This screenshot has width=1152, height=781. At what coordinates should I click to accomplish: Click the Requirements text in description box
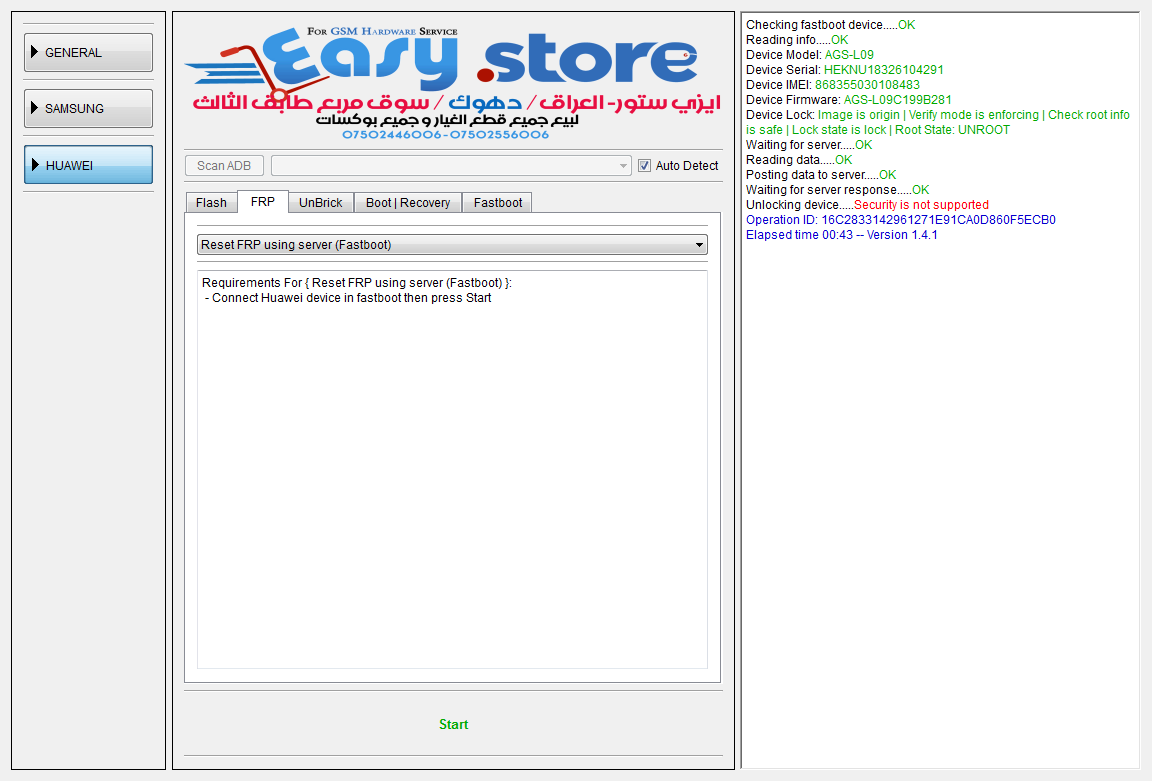tap(356, 283)
